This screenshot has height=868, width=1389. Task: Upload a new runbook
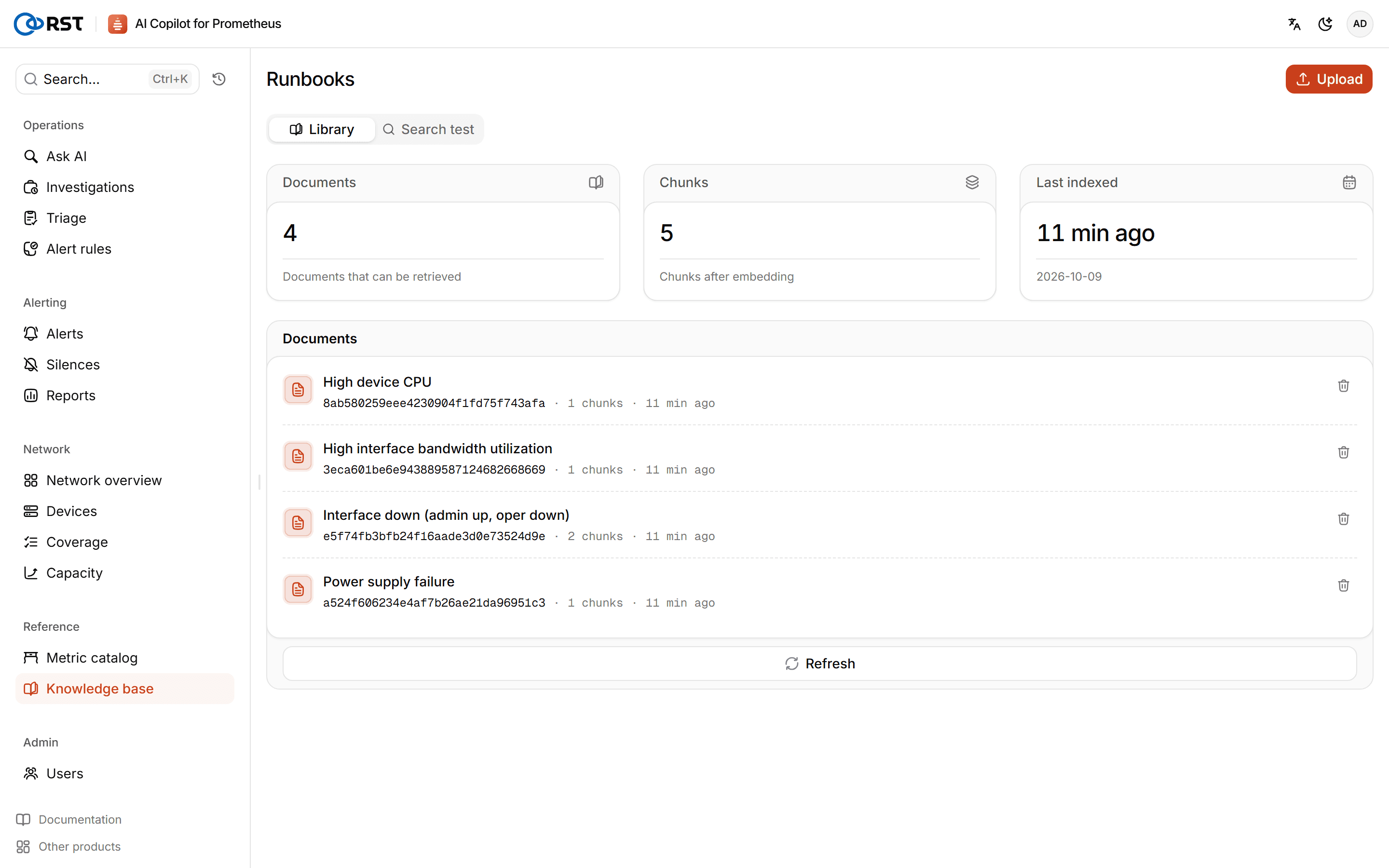click(x=1328, y=79)
